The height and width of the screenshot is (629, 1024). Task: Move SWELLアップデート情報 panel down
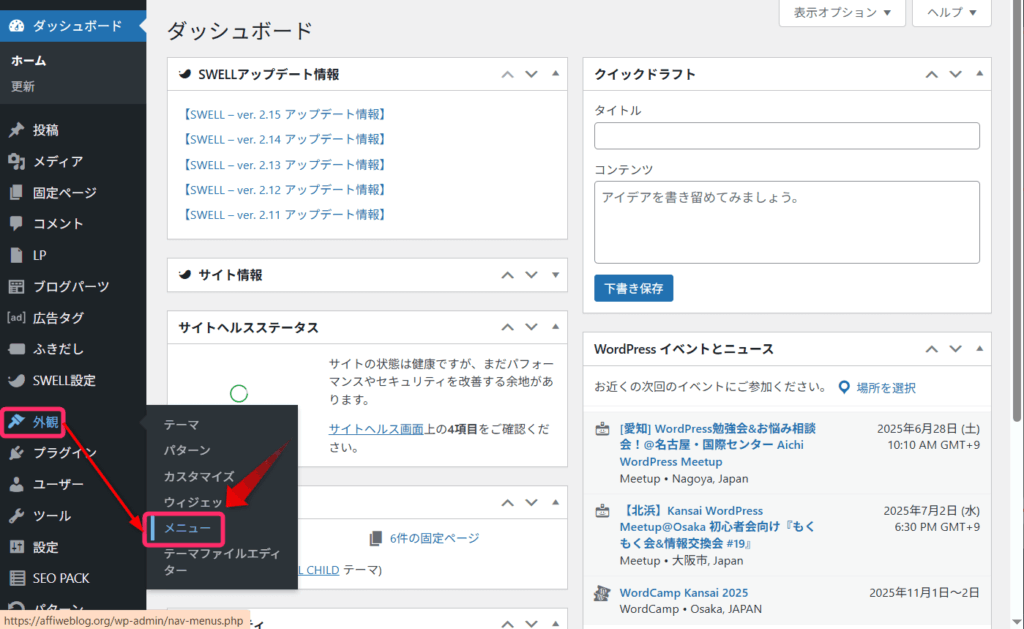[x=532, y=74]
